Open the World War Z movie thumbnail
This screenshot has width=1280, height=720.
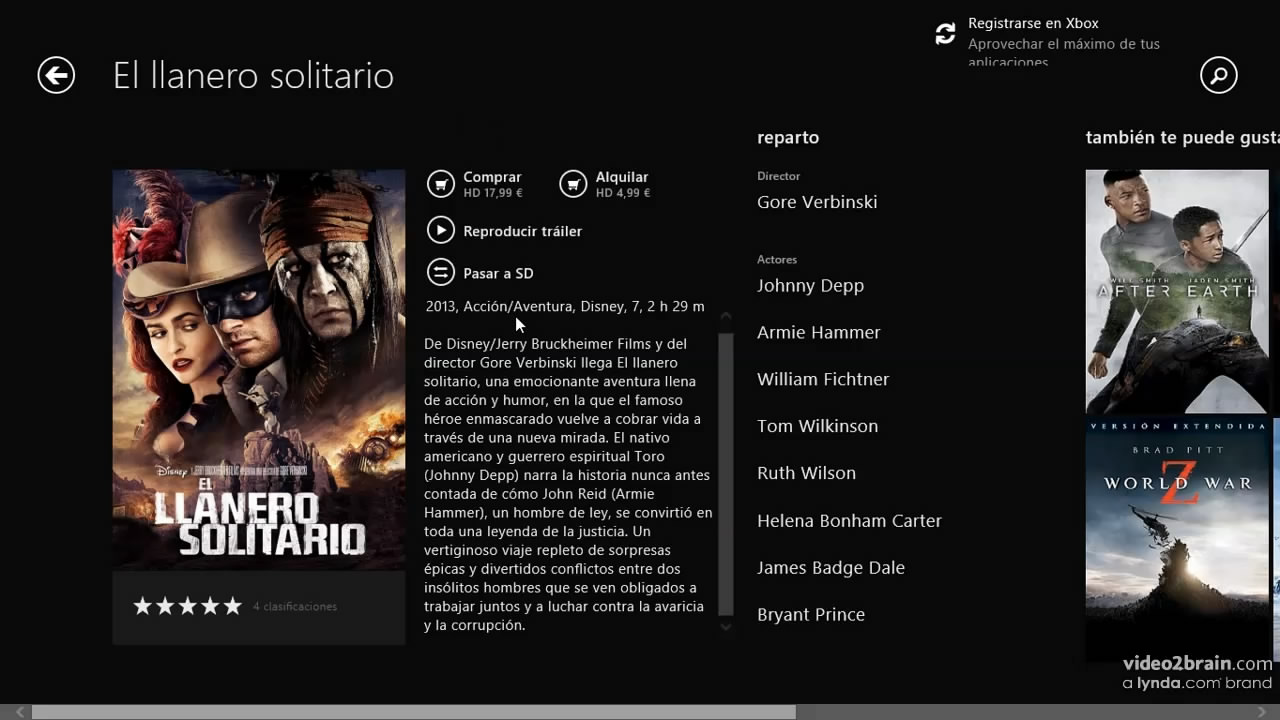coord(1177,539)
